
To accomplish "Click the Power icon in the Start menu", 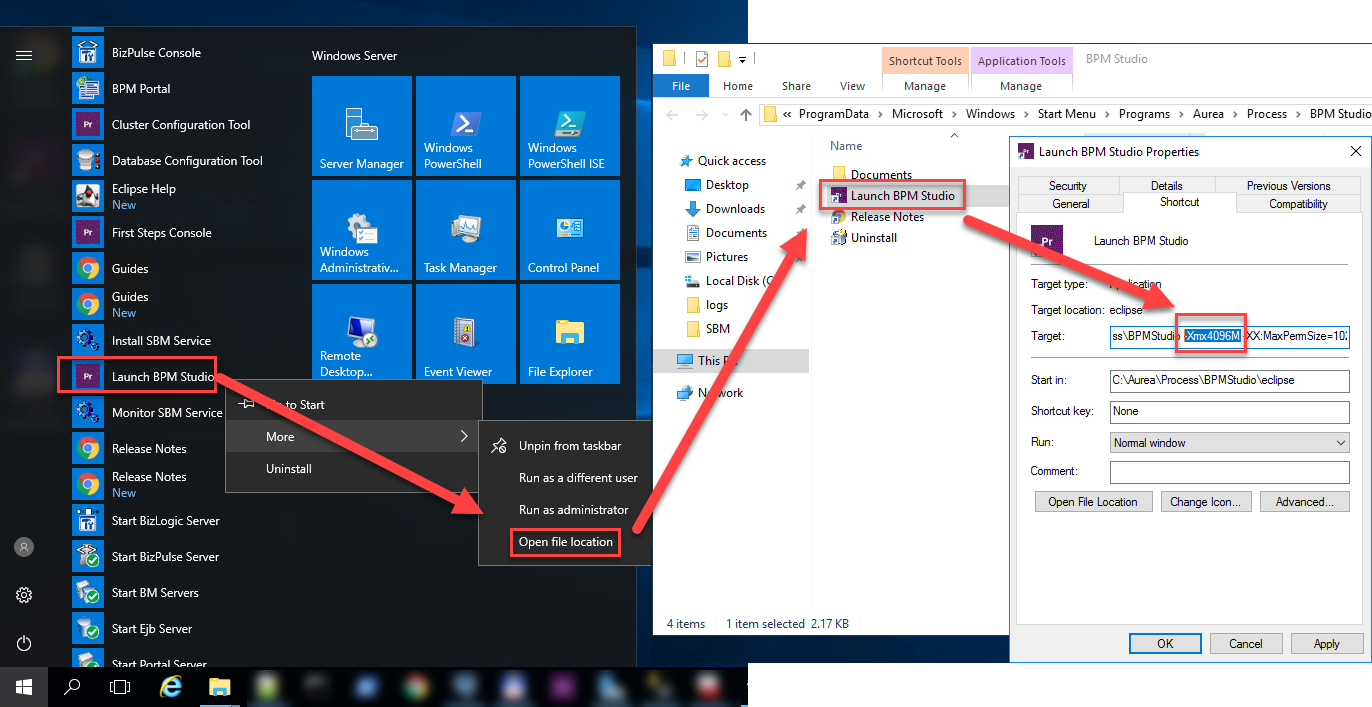I will [24, 643].
